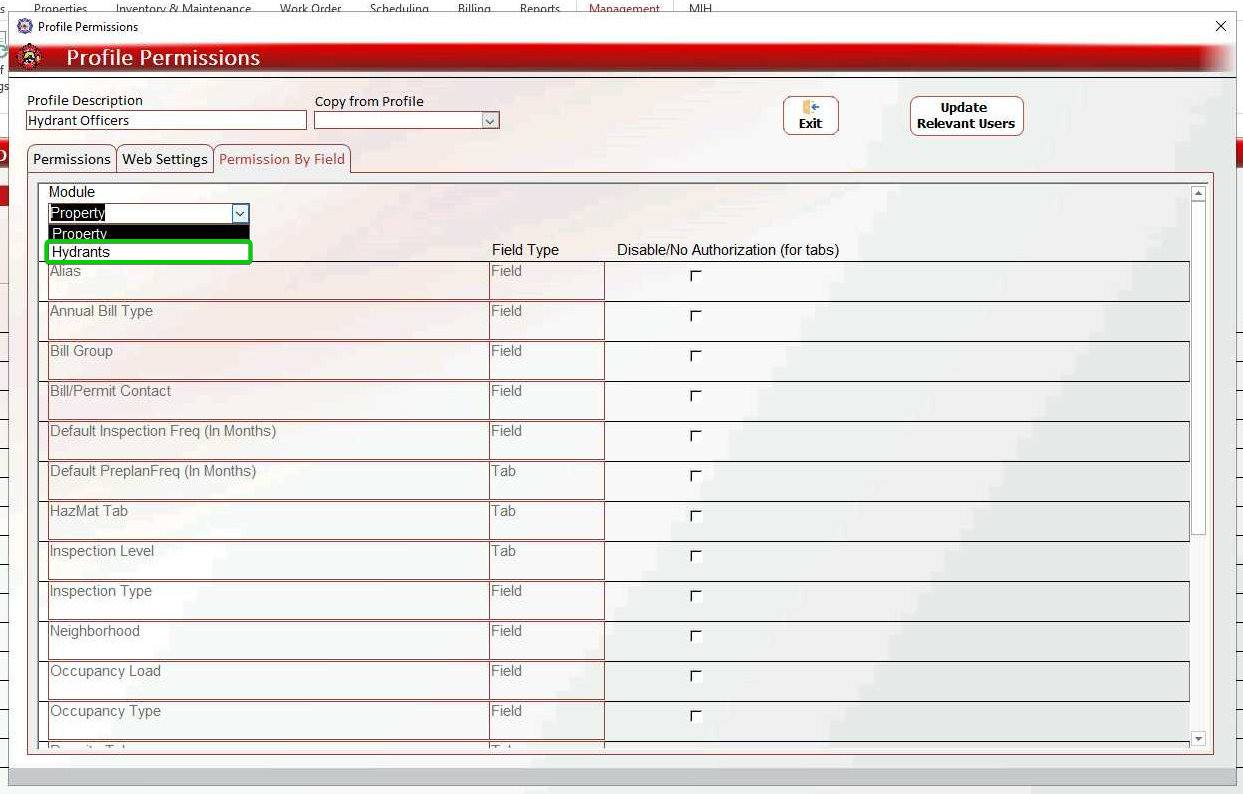Click the Update Relevant Users button
This screenshot has width=1243, height=794.
tap(966, 116)
